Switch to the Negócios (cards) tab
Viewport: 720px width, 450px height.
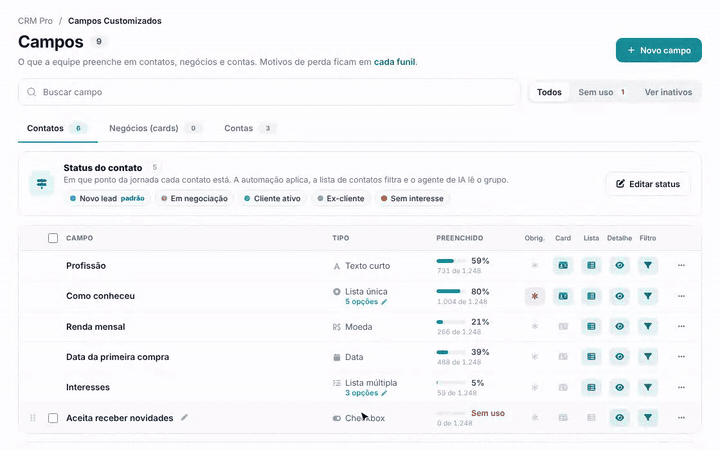(x=155, y=128)
